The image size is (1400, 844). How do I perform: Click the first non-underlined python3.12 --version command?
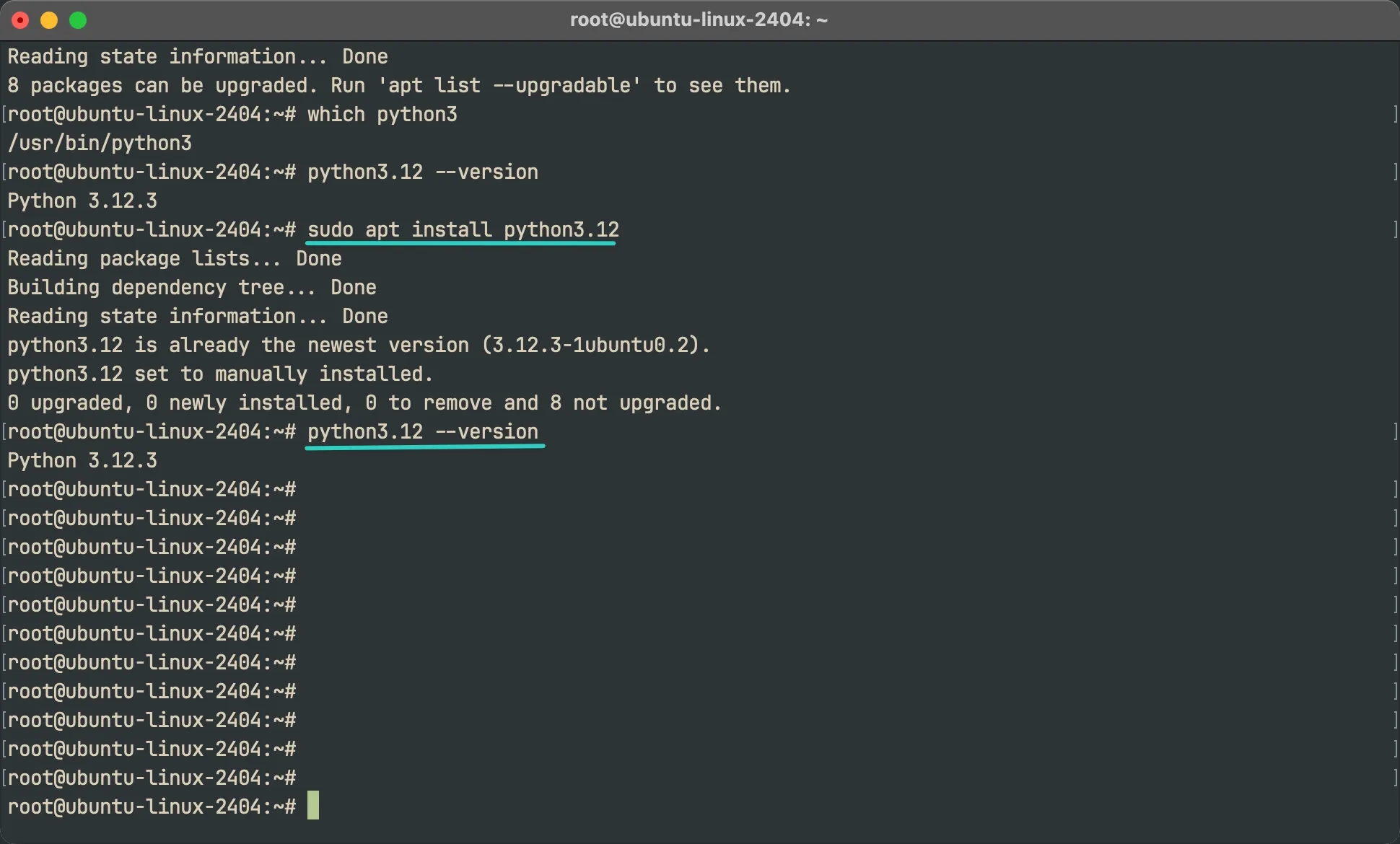423,172
